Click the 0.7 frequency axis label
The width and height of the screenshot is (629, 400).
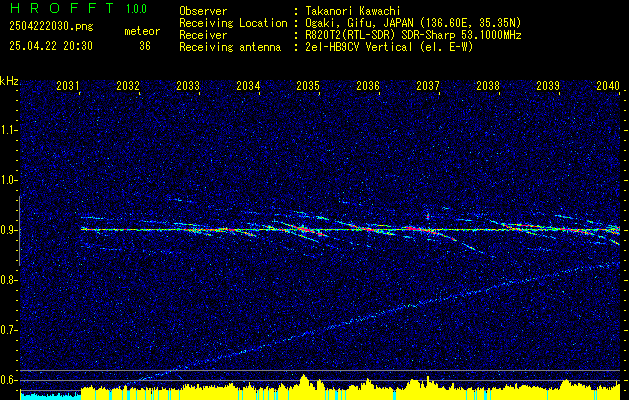click(9, 330)
